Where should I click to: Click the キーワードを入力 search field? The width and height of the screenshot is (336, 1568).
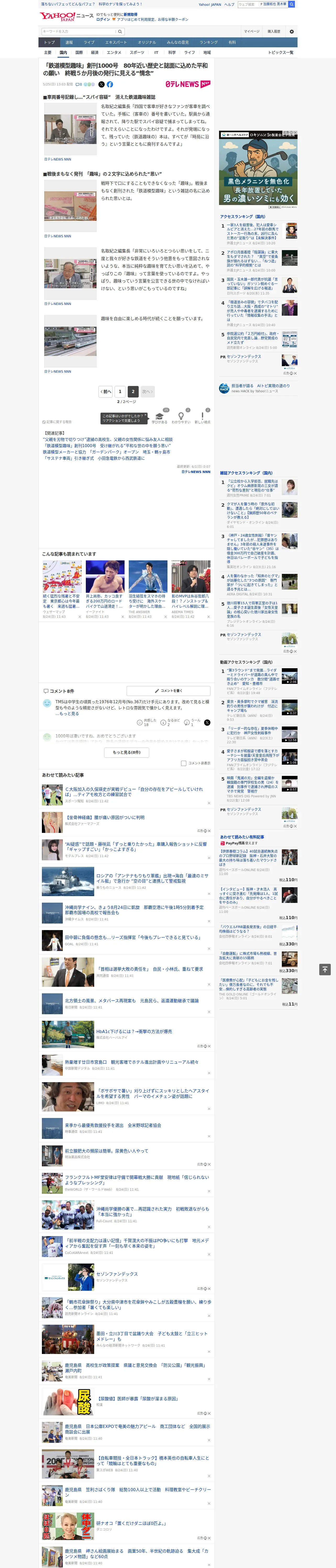point(79,32)
